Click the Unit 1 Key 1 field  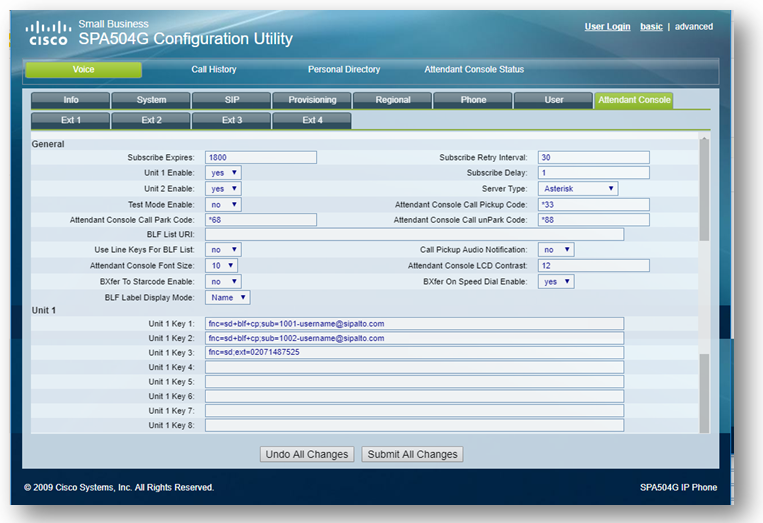(415, 324)
